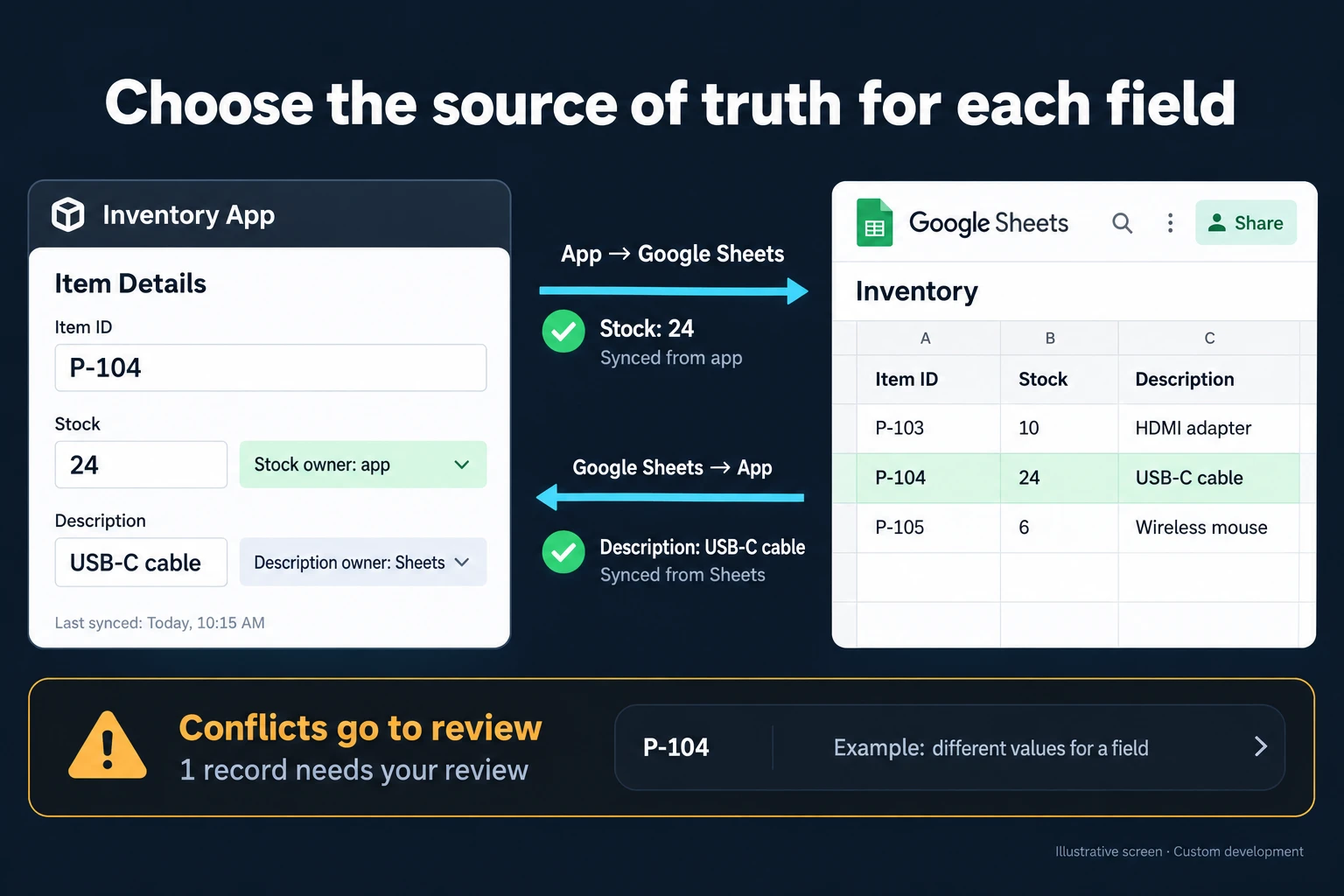This screenshot has width=1344, height=896.
Task: Click the Google Sheets title text
Action: pos(989,223)
